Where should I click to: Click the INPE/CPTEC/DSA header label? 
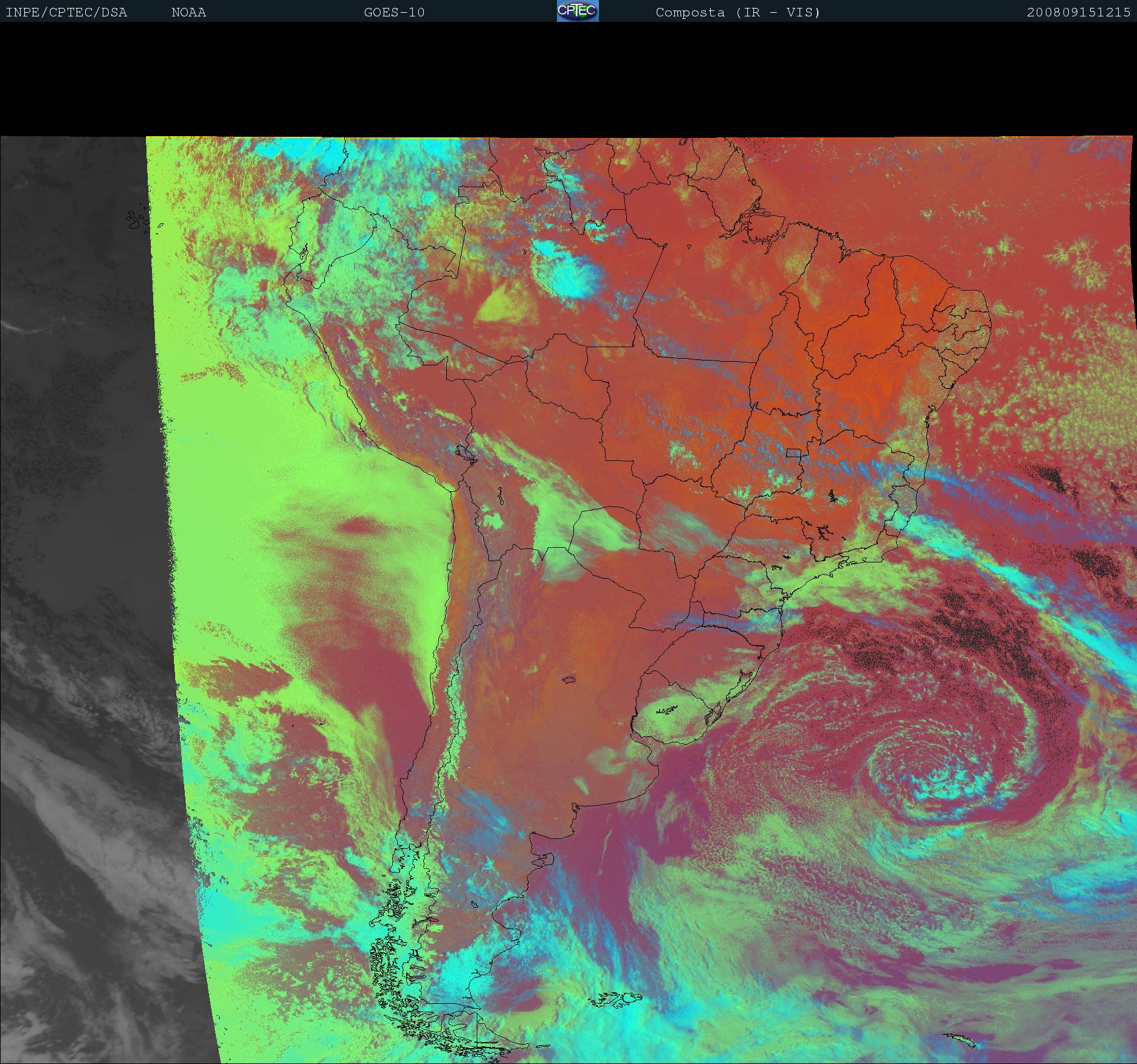click(66, 12)
